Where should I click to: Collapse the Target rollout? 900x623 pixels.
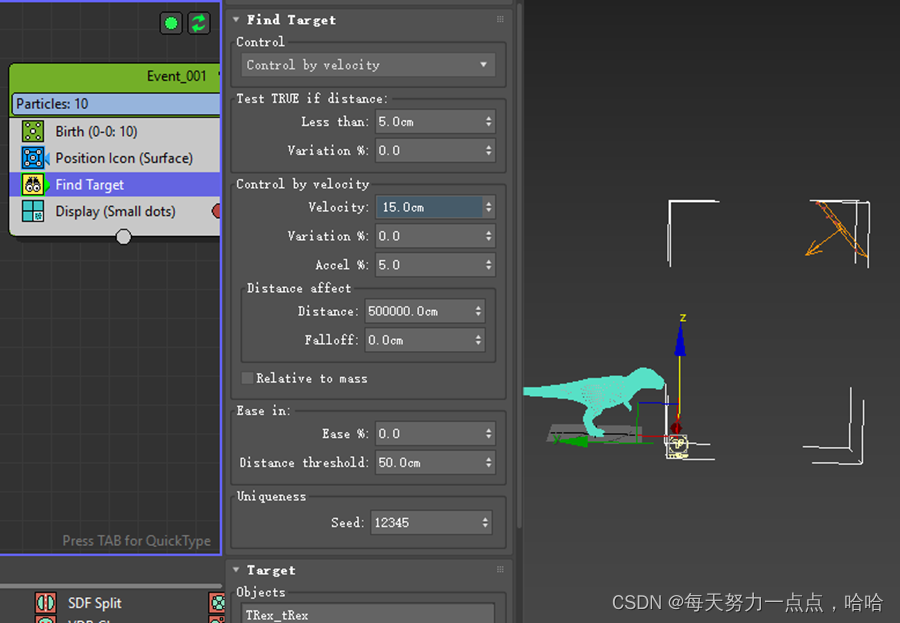236,570
